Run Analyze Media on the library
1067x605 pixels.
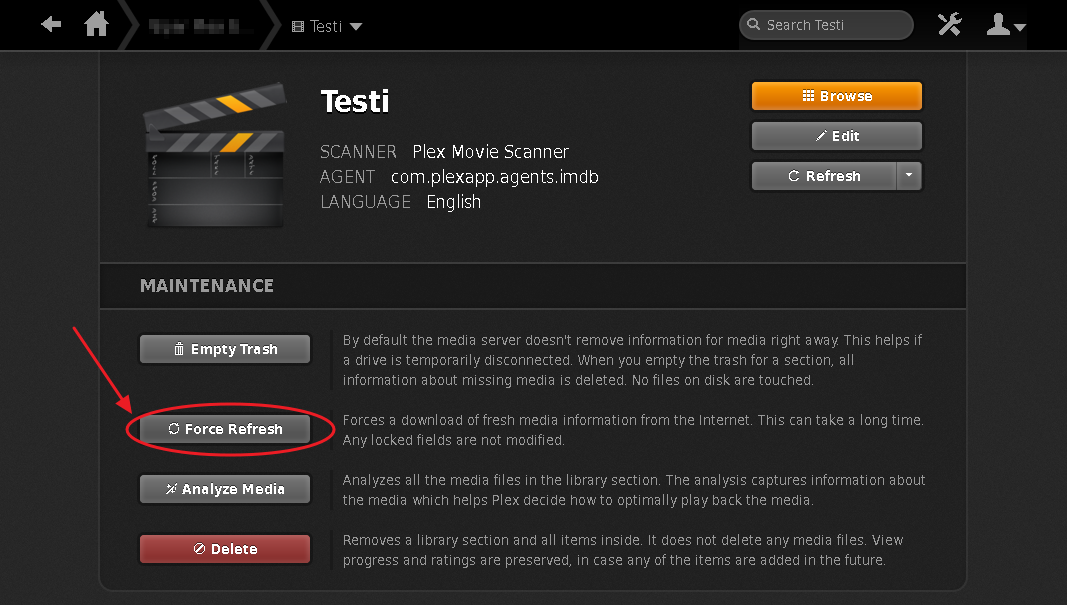point(224,489)
